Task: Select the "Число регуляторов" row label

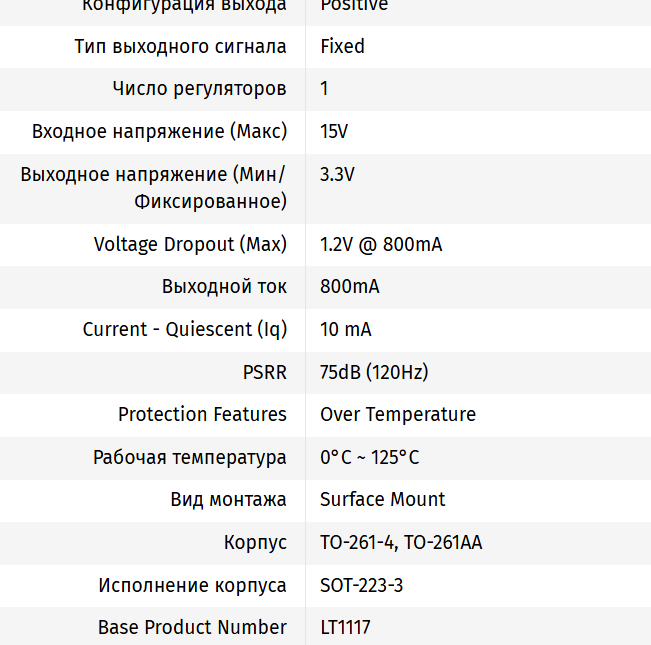Action: (199, 89)
